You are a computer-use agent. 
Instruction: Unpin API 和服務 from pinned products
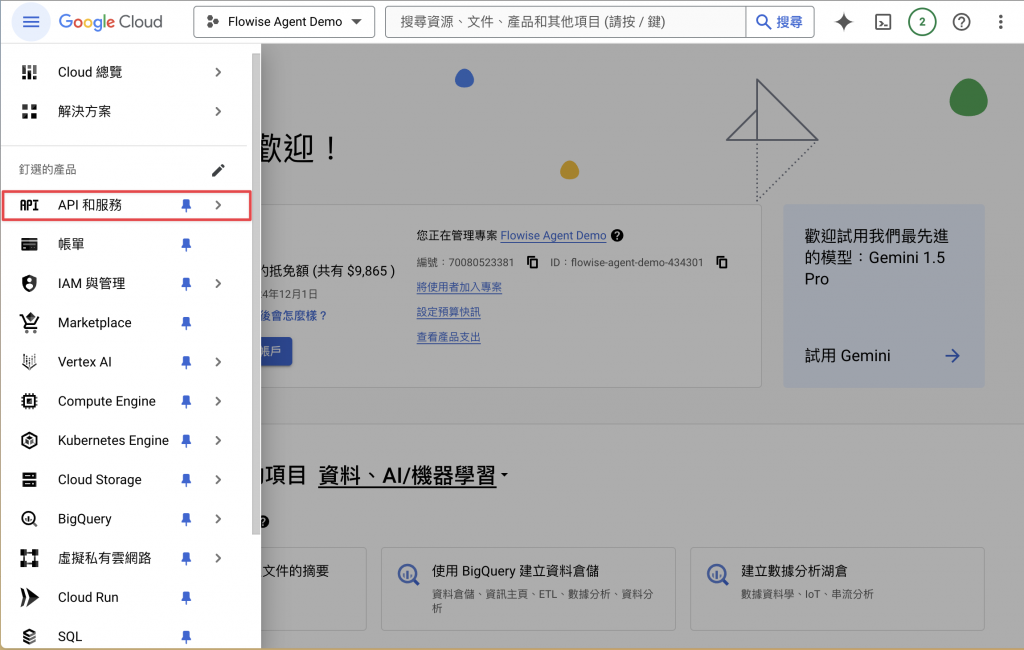click(186, 205)
